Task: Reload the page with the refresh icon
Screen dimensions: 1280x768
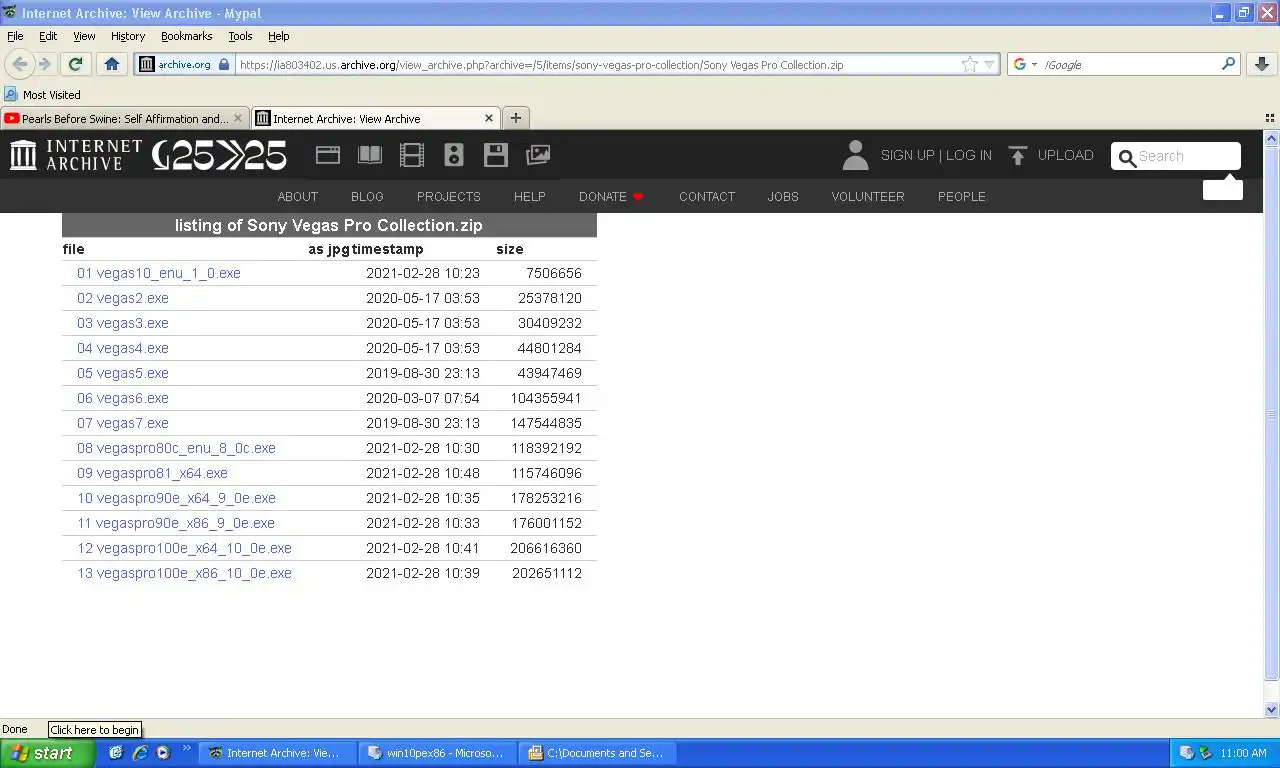Action: coord(75,64)
